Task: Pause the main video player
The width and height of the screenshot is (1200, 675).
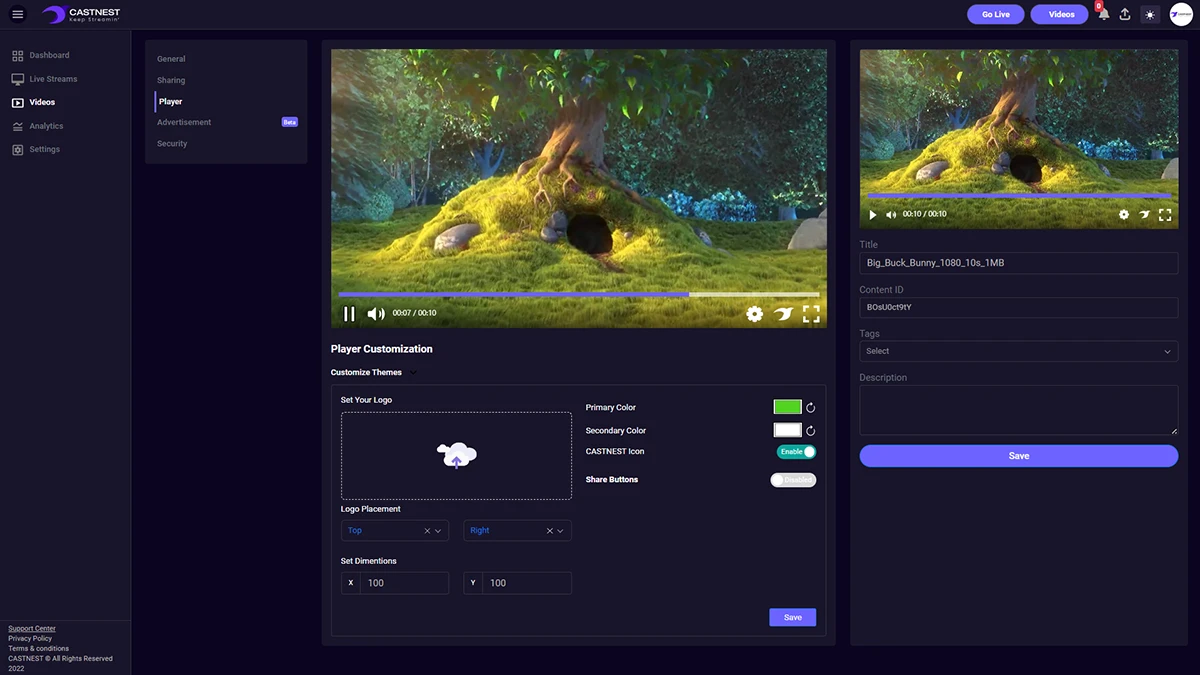Action: pyautogui.click(x=349, y=314)
